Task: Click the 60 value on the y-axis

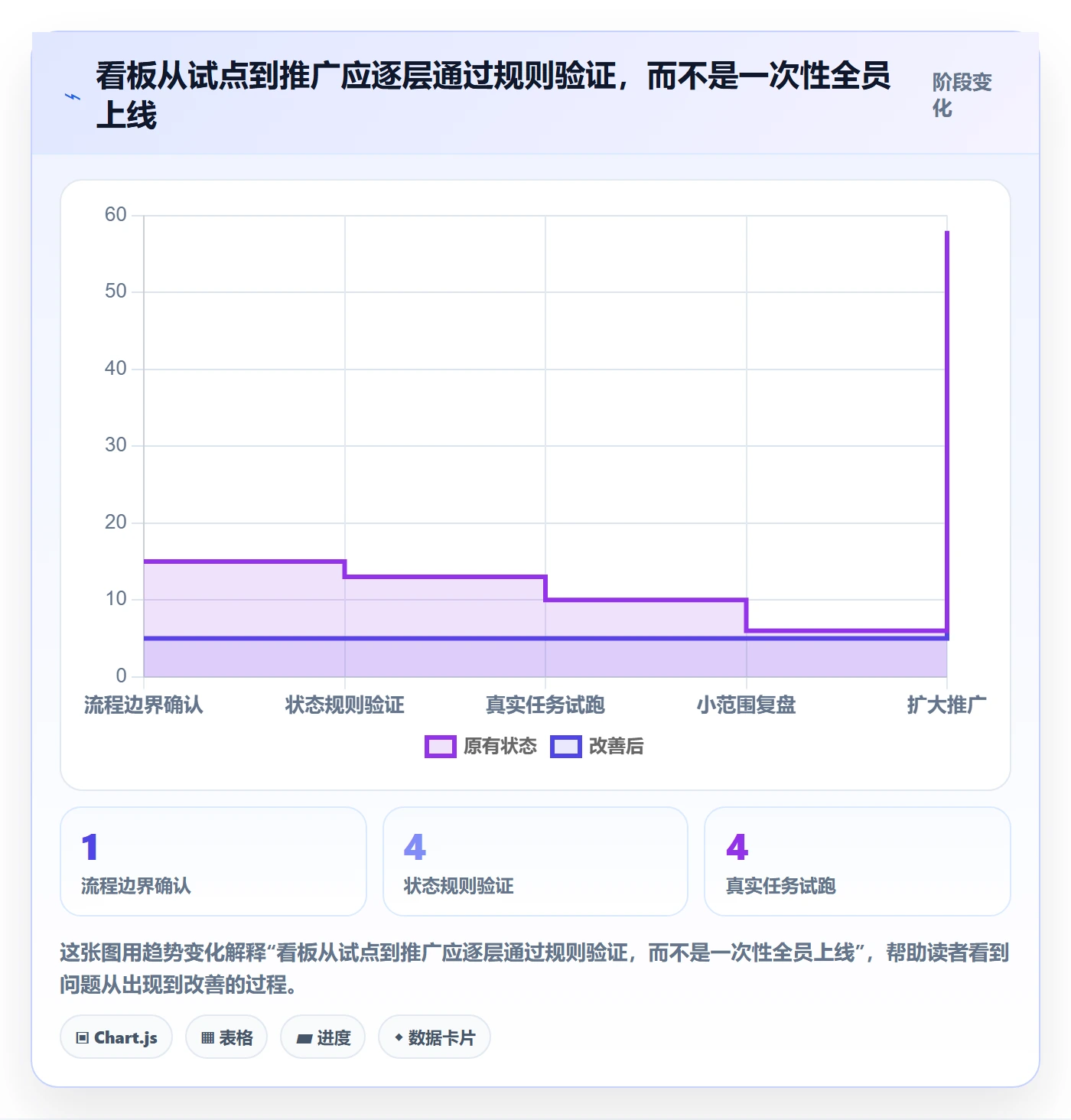Action: click(116, 214)
